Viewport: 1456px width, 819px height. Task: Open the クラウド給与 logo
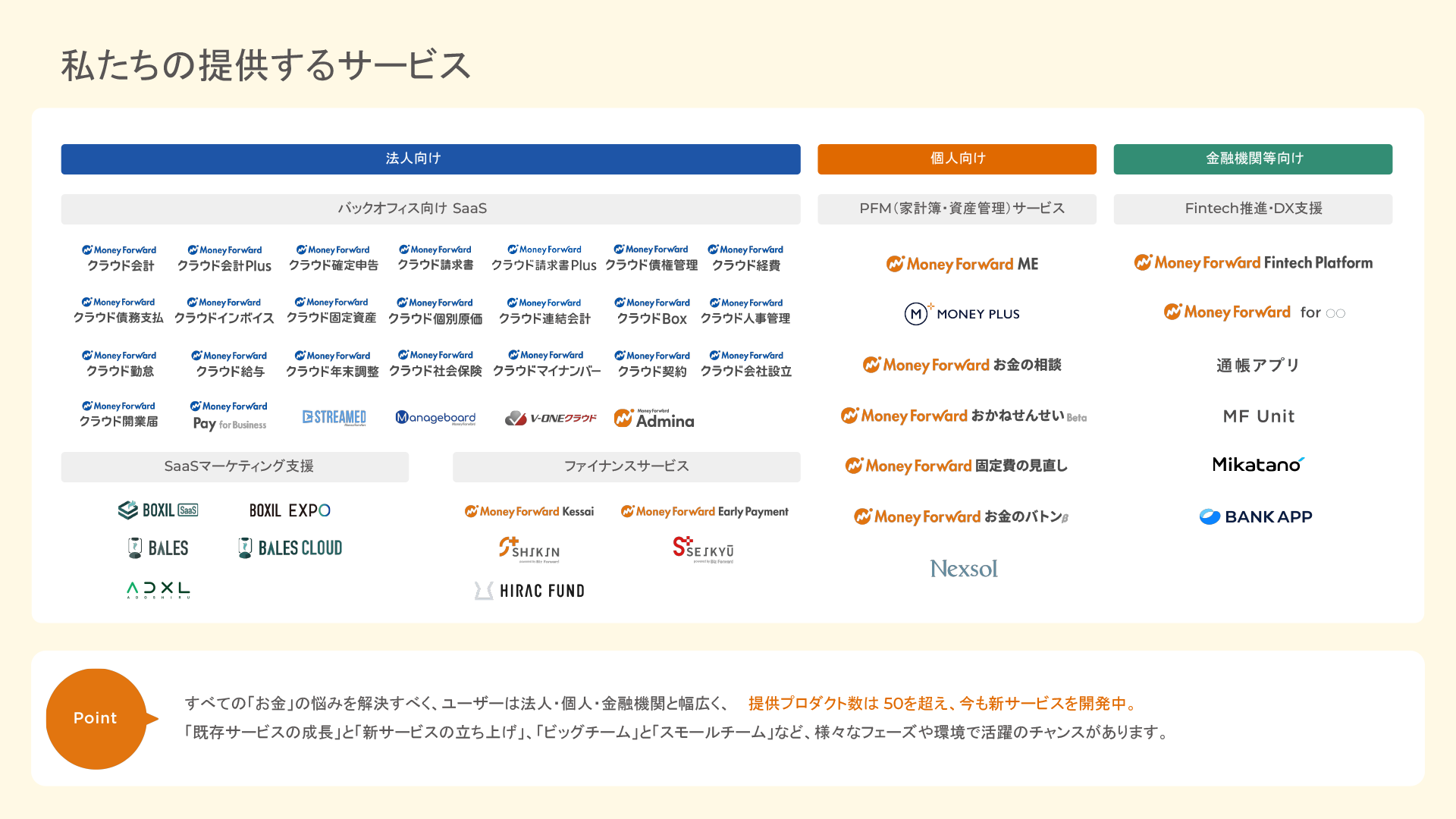pyautogui.click(x=230, y=364)
